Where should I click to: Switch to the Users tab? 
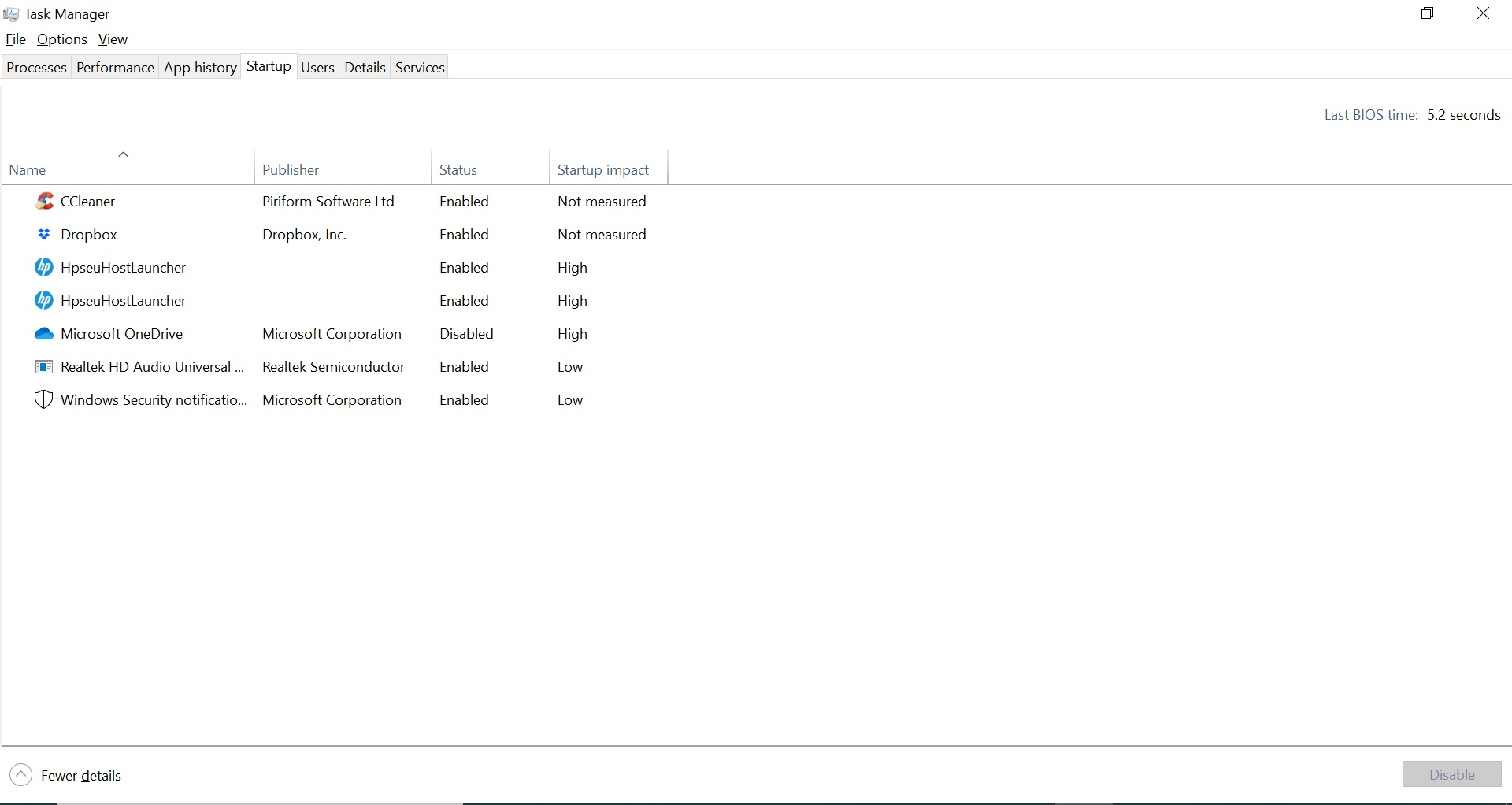click(x=317, y=68)
